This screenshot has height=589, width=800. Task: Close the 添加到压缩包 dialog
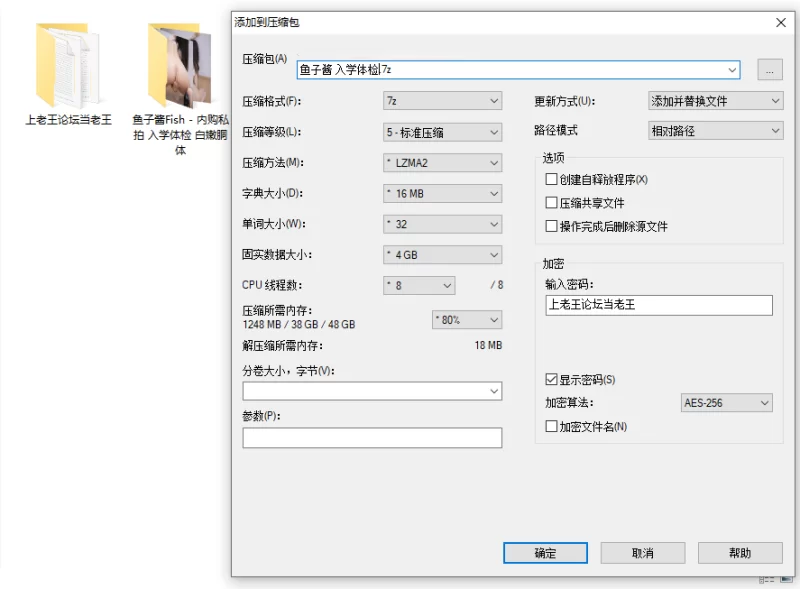point(781,22)
